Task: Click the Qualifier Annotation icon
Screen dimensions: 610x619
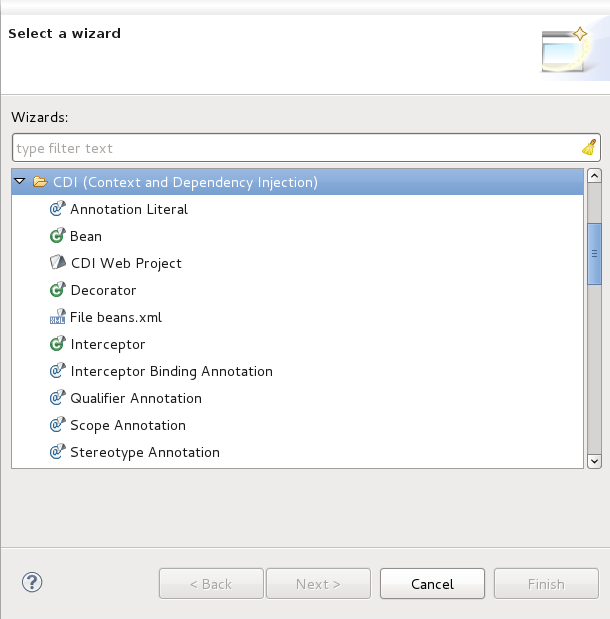Action: coord(58,398)
